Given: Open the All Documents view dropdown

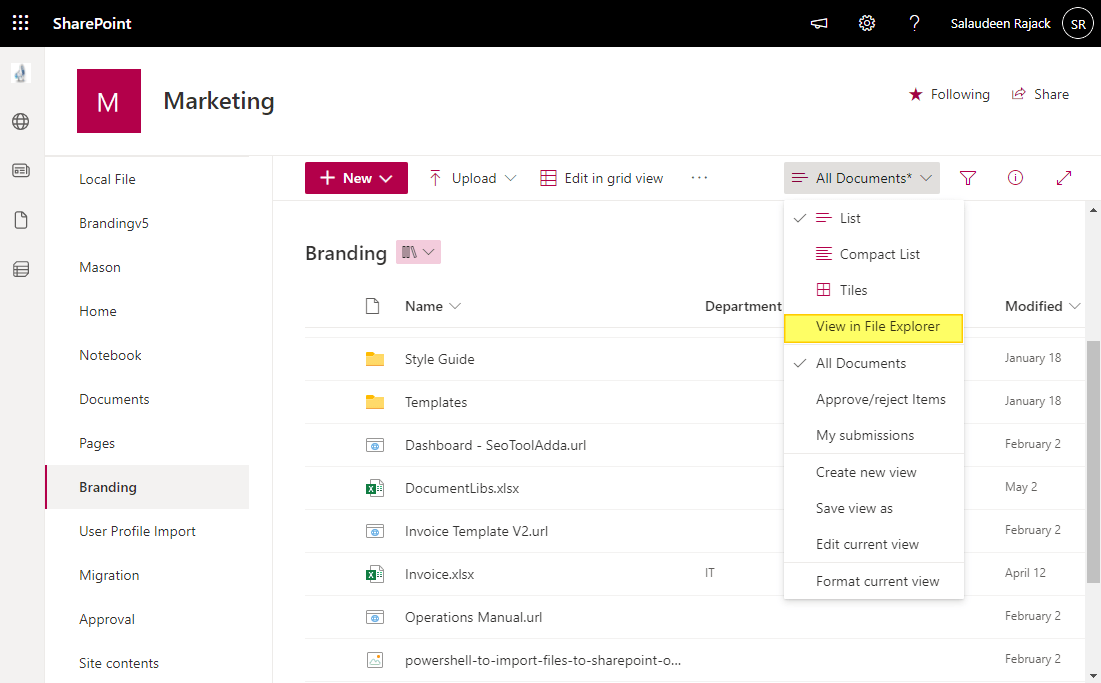Looking at the screenshot, I should click(861, 177).
